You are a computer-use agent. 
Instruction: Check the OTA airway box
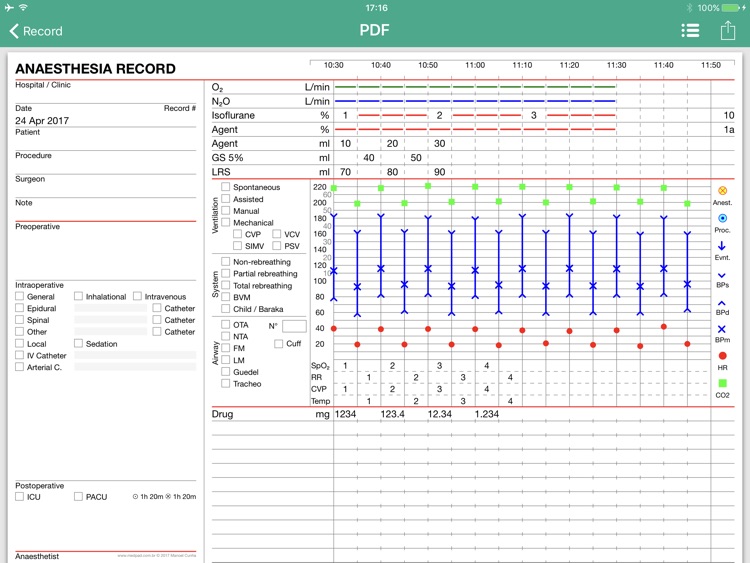pyautogui.click(x=225, y=324)
